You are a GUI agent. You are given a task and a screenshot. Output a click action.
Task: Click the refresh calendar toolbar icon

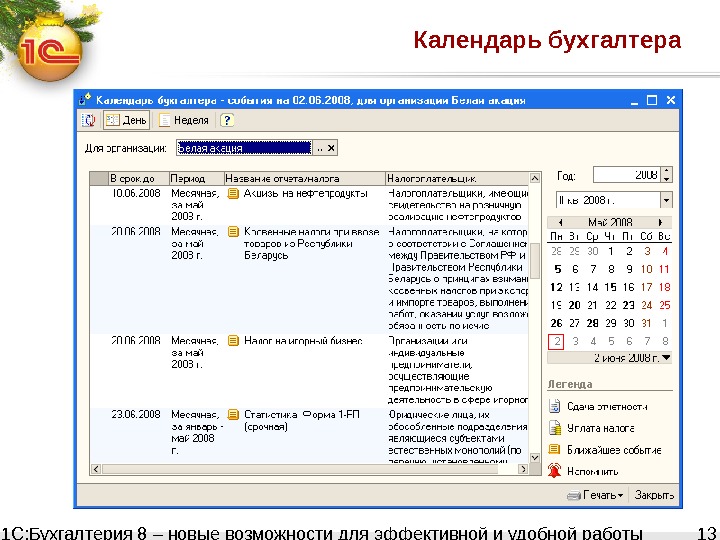[88, 120]
